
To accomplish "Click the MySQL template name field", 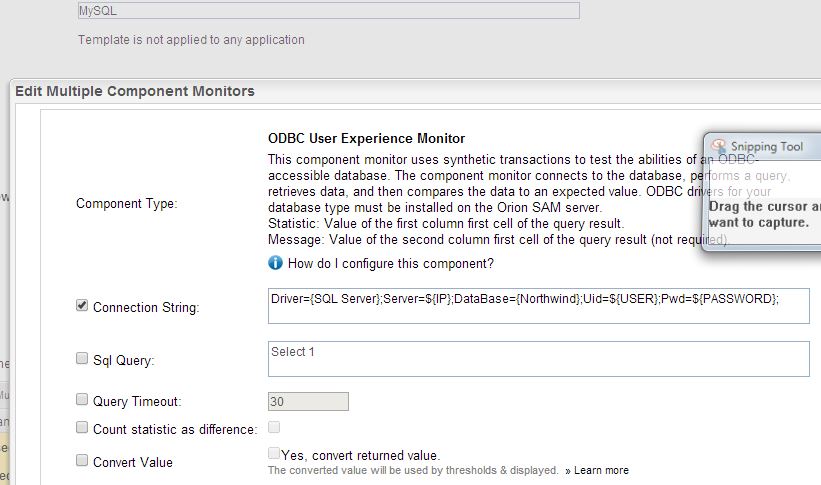I will [x=329, y=10].
